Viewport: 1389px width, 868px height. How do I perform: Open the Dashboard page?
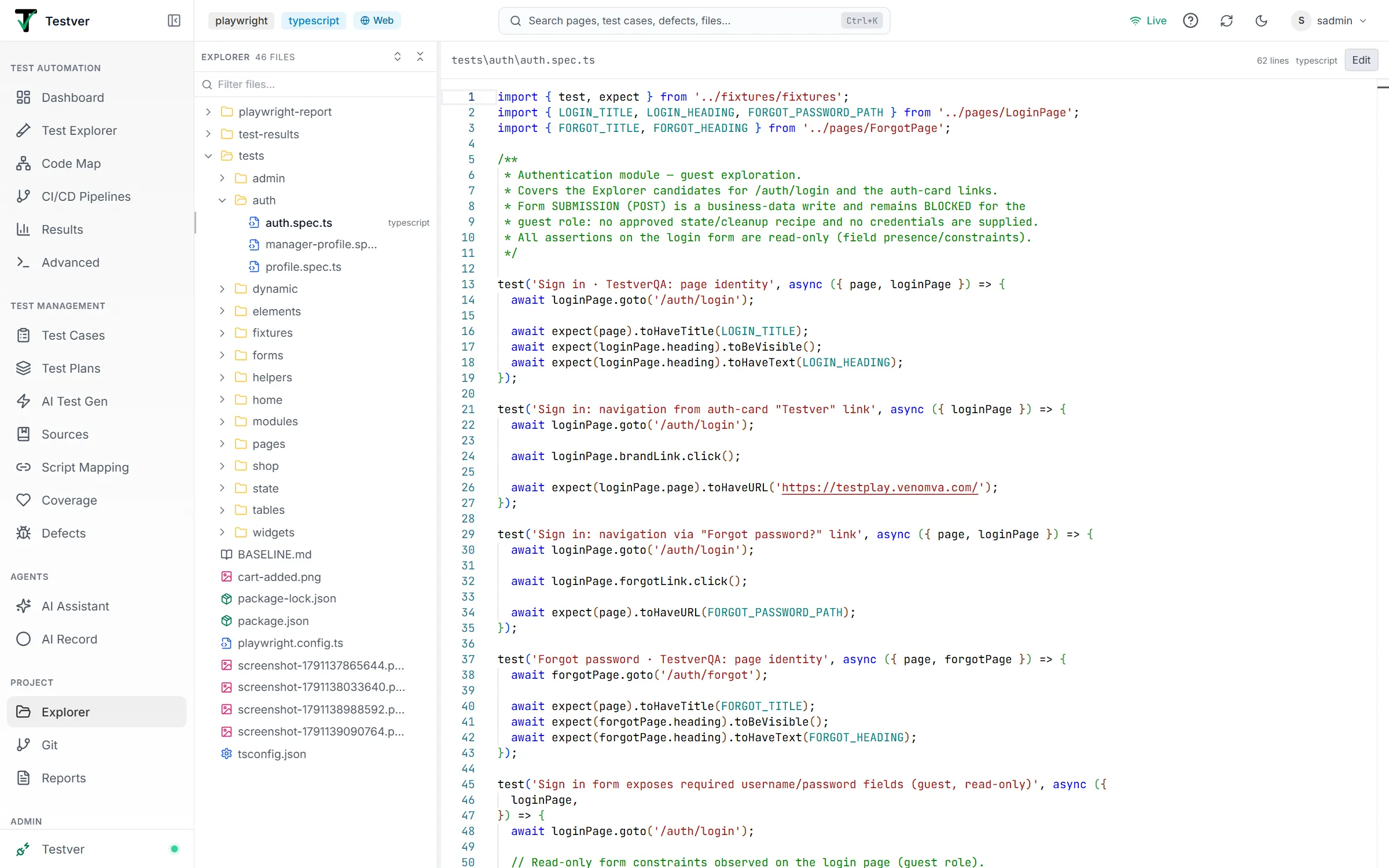click(x=97, y=97)
